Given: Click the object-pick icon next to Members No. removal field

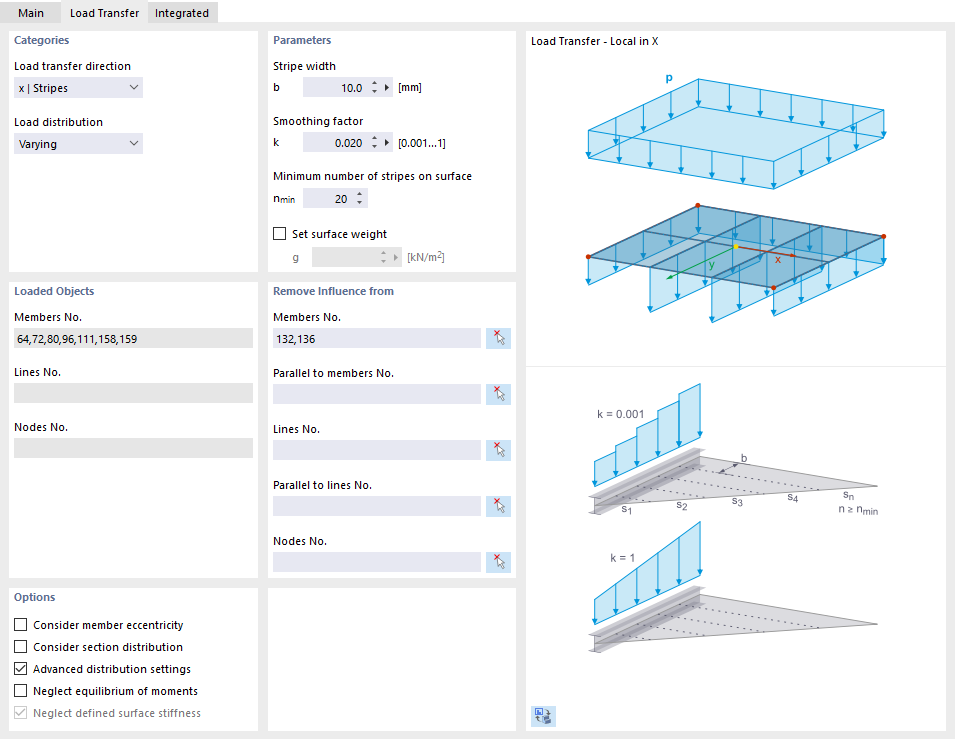Looking at the screenshot, I should pyautogui.click(x=498, y=338).
